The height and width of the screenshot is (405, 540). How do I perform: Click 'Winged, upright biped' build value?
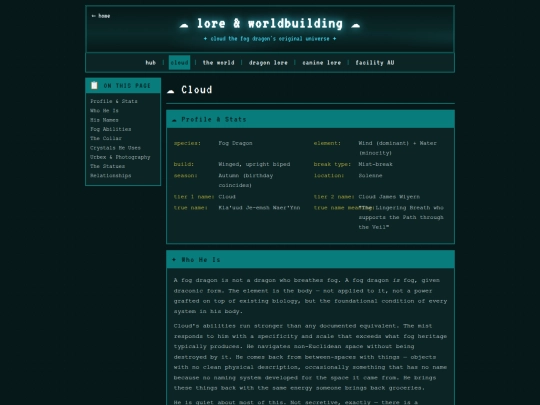(254, 164)
